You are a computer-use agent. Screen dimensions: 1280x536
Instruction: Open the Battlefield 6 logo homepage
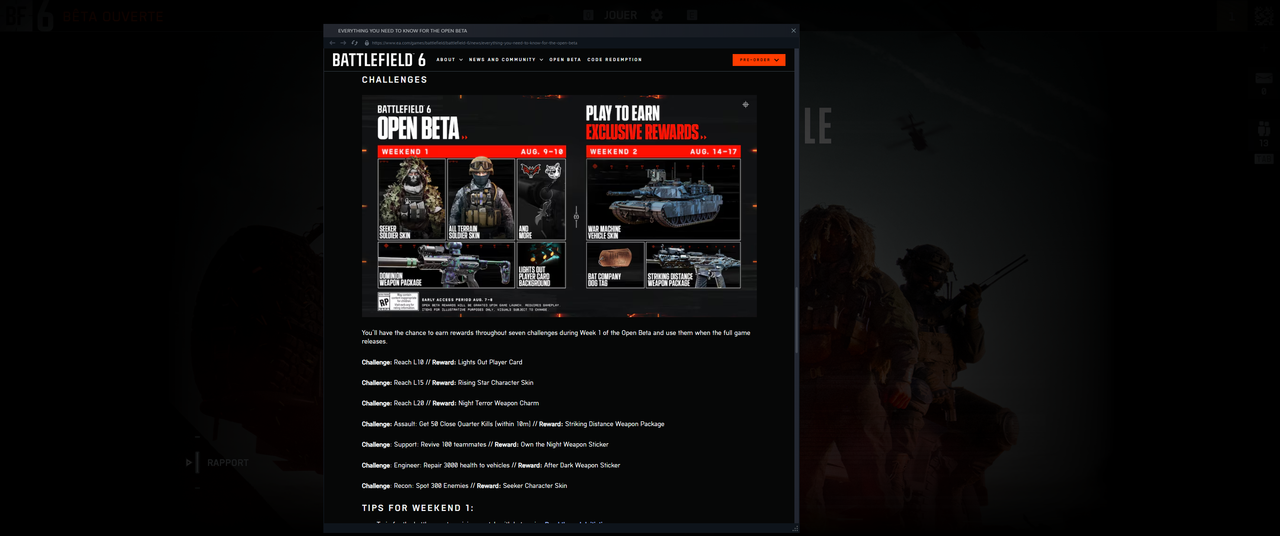(x=379, y=60)
